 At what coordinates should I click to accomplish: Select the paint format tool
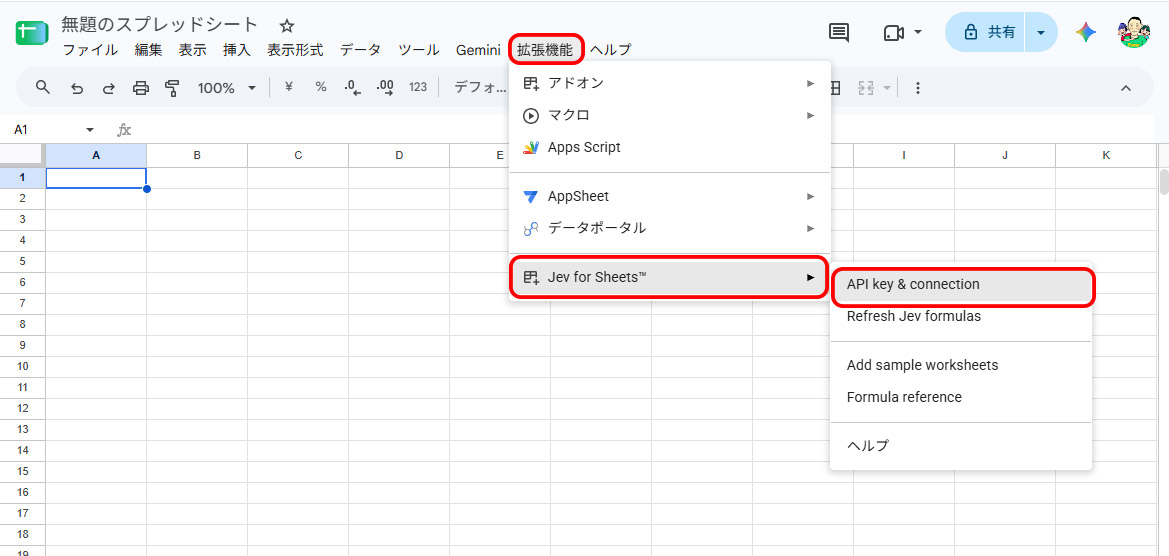pos(173,88)
